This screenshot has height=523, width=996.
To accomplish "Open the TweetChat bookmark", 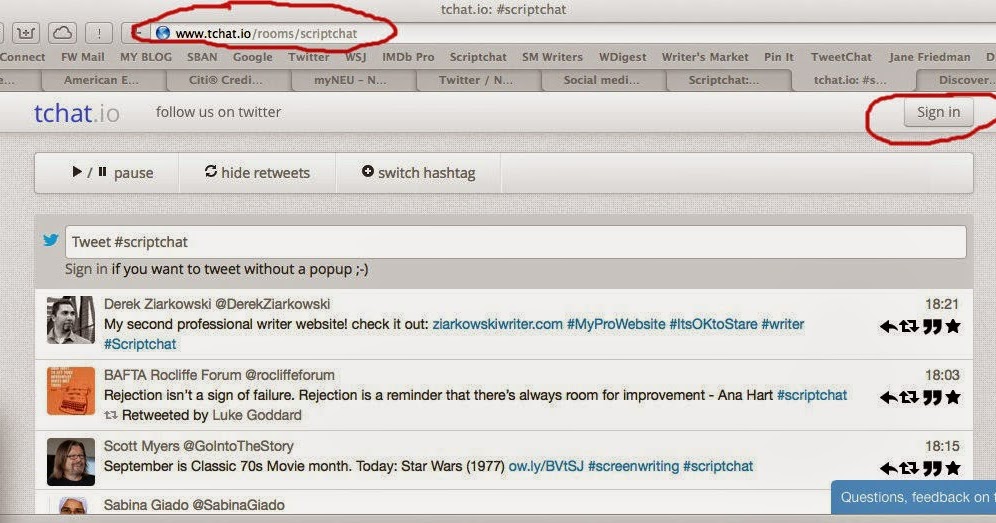I will coord(842,57).
